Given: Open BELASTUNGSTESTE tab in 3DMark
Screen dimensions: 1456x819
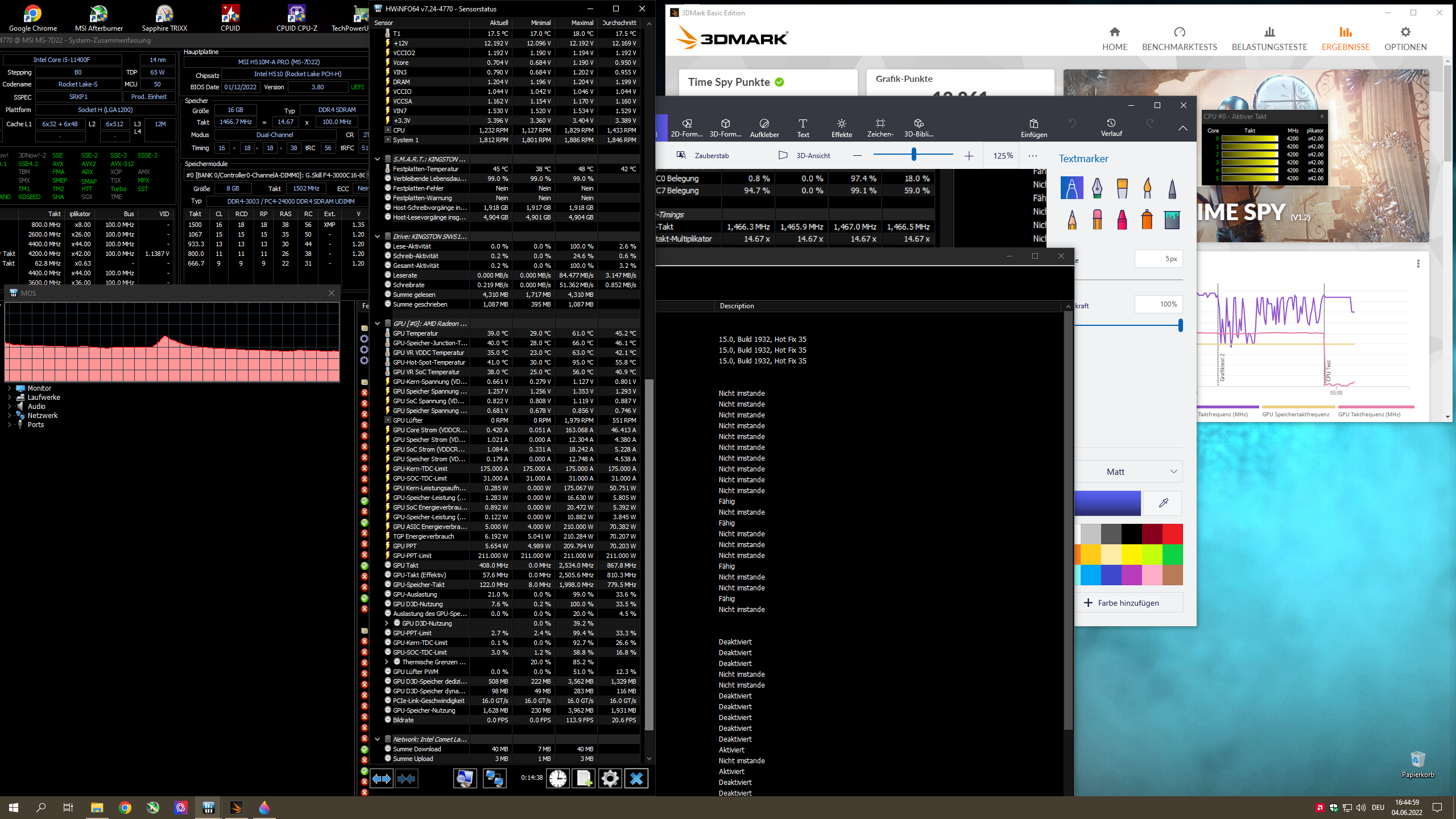Looking at the screenshot, I should (x=1269, y=39).
